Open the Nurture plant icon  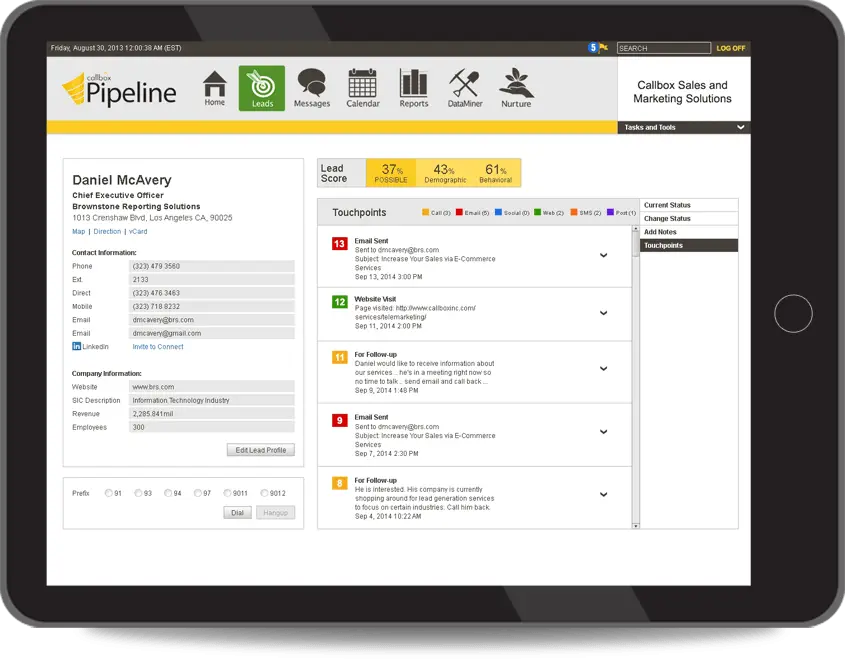(516, 88)
